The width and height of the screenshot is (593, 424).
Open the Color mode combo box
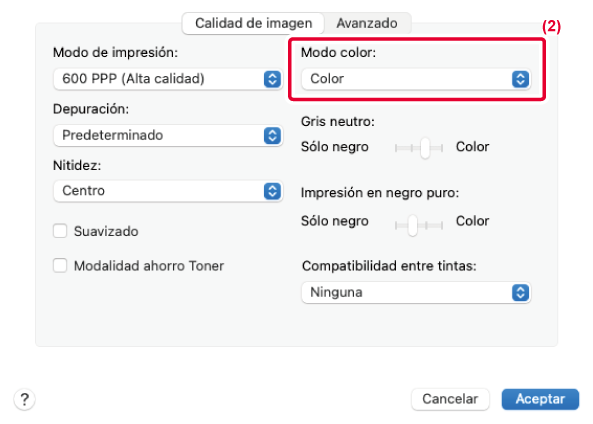tap(416, 79)
